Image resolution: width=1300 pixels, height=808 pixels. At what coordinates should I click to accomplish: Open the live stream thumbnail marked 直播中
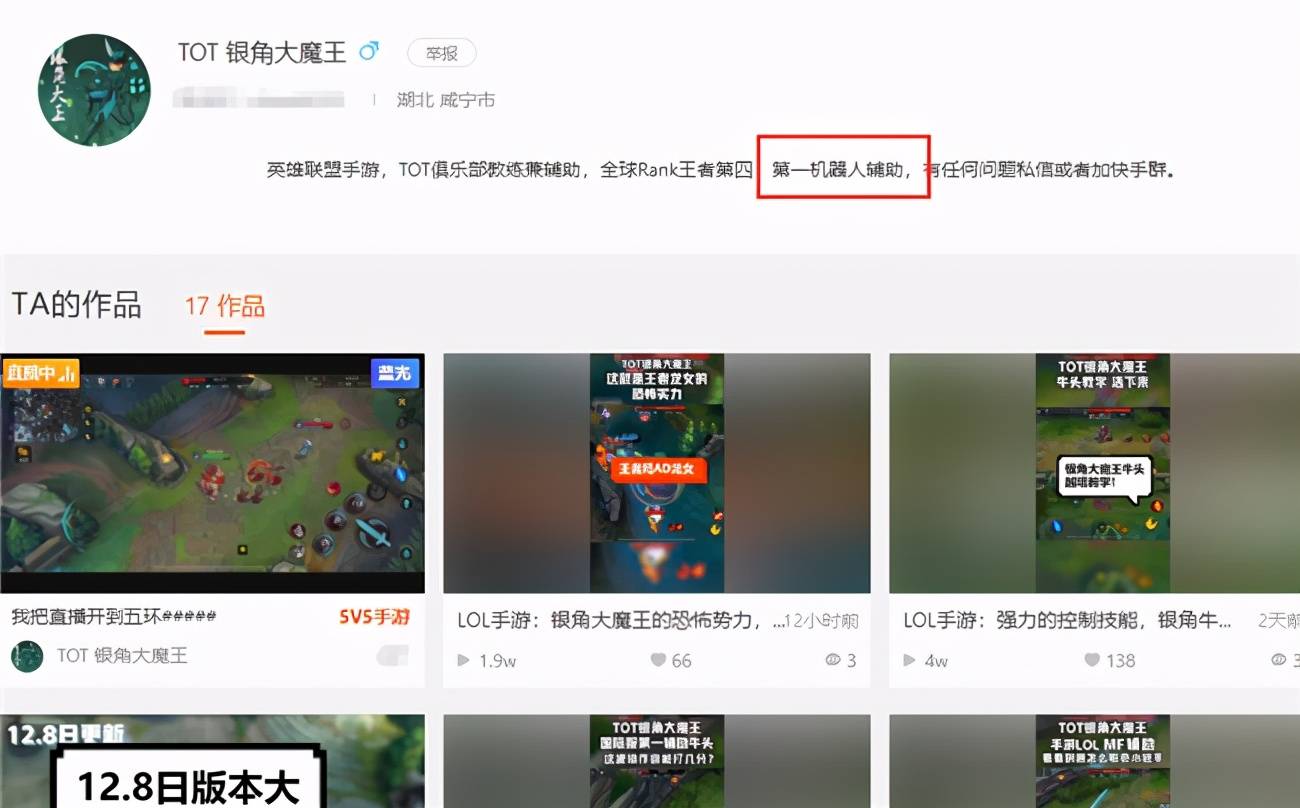pyautogui.click(x=212, y=473)
